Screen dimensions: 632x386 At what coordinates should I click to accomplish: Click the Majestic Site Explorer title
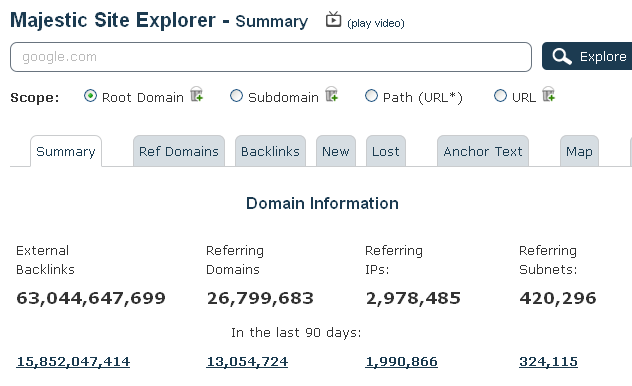pyautogui.click(x=113, y=20)
